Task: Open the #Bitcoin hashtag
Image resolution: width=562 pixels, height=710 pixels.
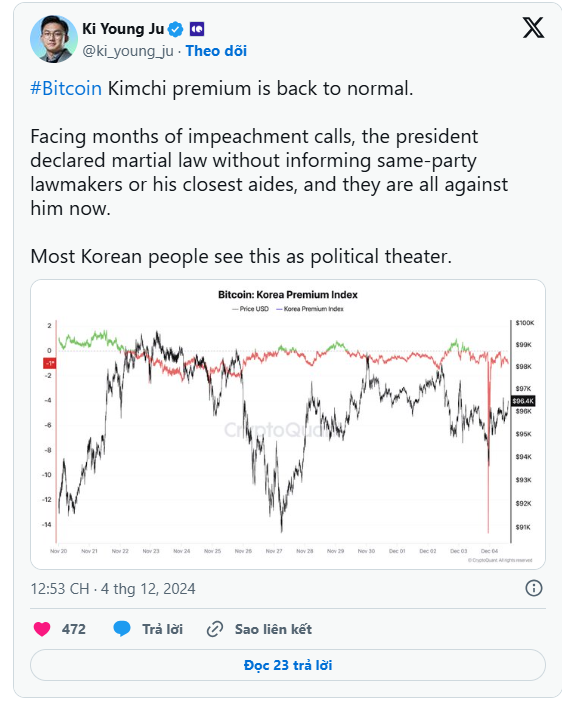Action: [66, 88]
